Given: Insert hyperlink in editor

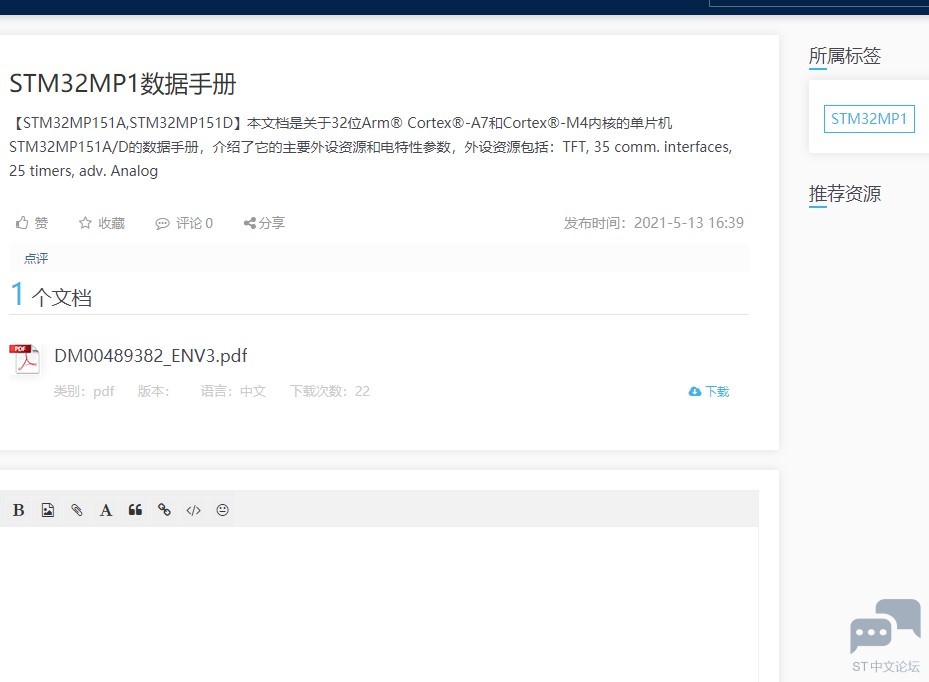Looking at the screenshot, I should [x=164, y=510].
